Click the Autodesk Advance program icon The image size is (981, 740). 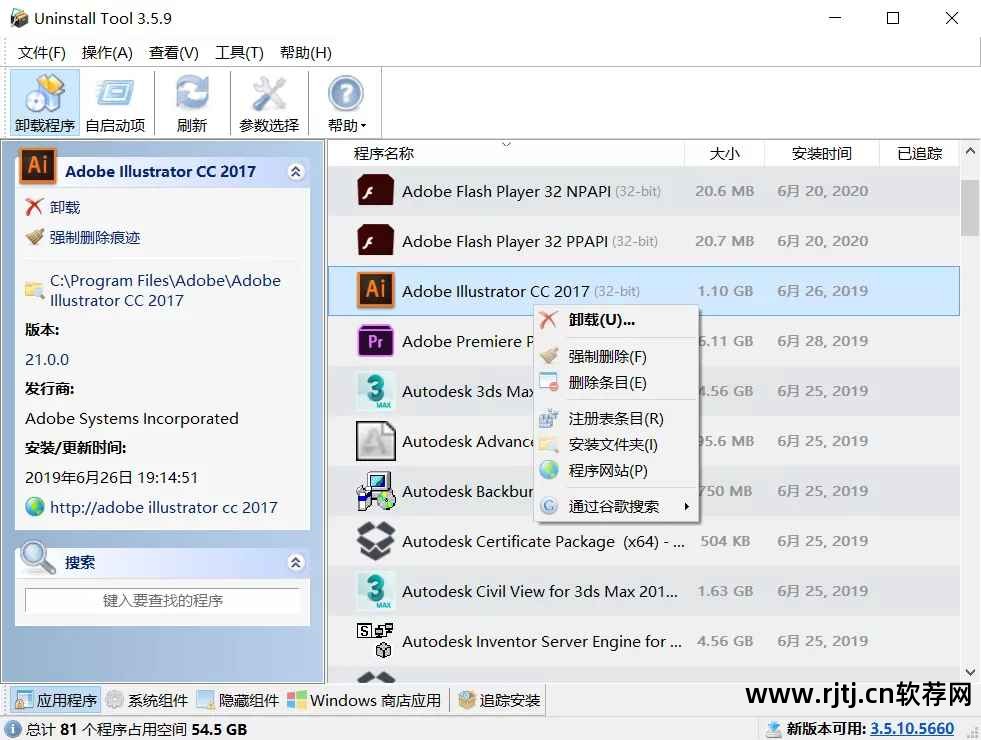pyautogui.click(x=375, y=441)
